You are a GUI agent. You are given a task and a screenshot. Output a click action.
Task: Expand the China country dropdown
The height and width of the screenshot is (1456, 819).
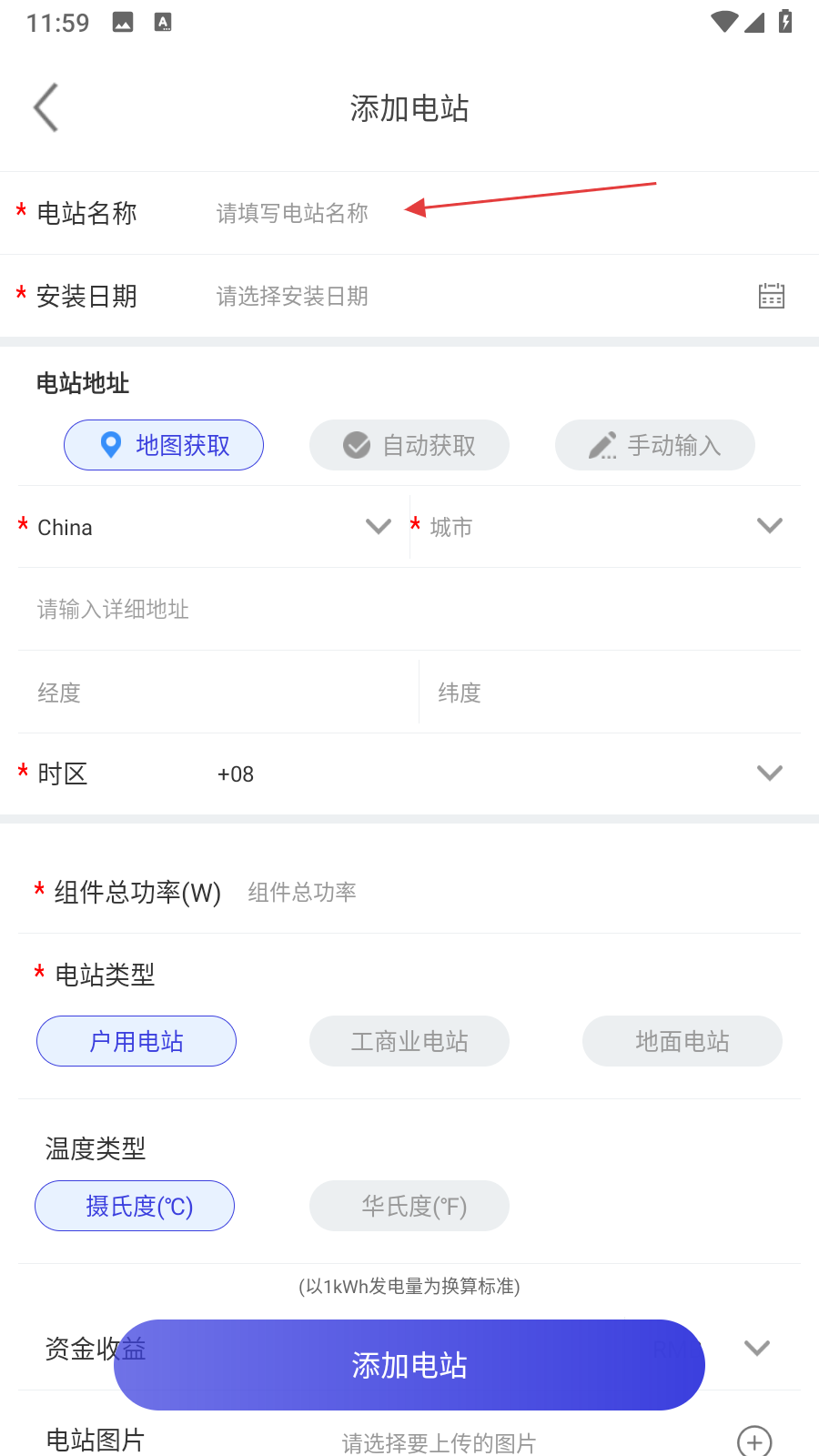point(378,526)
